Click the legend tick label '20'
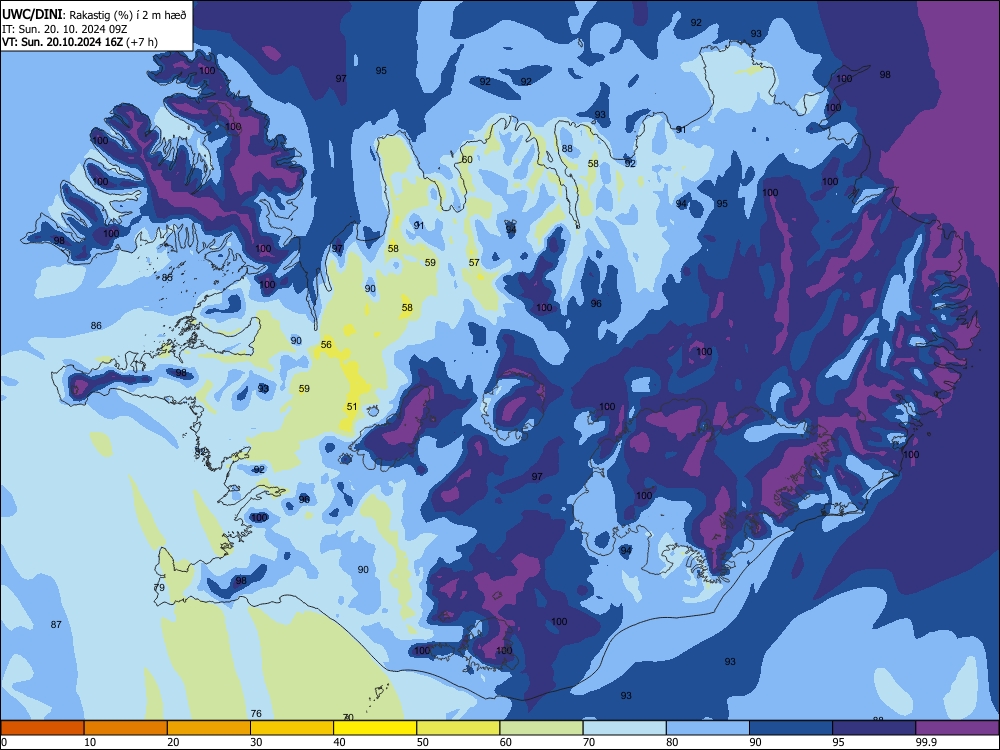1000x750 pixels. (173, 742)
